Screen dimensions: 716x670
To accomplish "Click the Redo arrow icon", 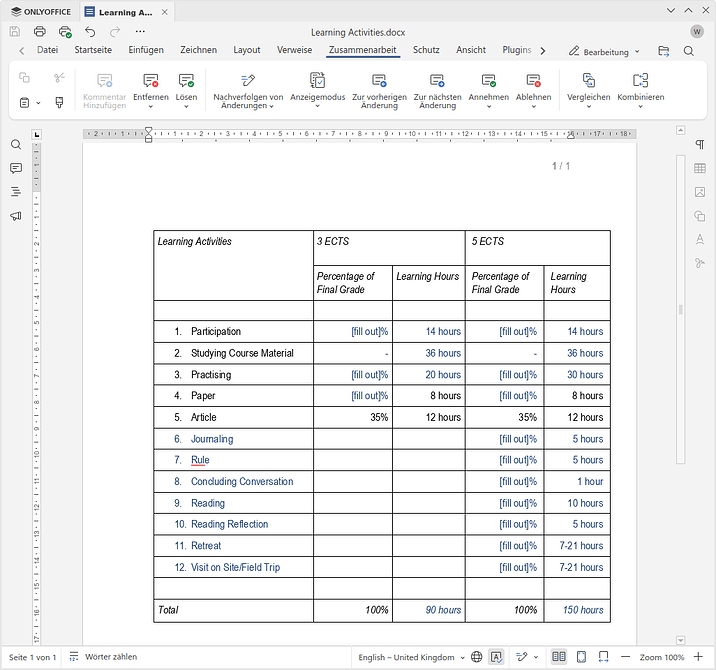I will [115, 32].
